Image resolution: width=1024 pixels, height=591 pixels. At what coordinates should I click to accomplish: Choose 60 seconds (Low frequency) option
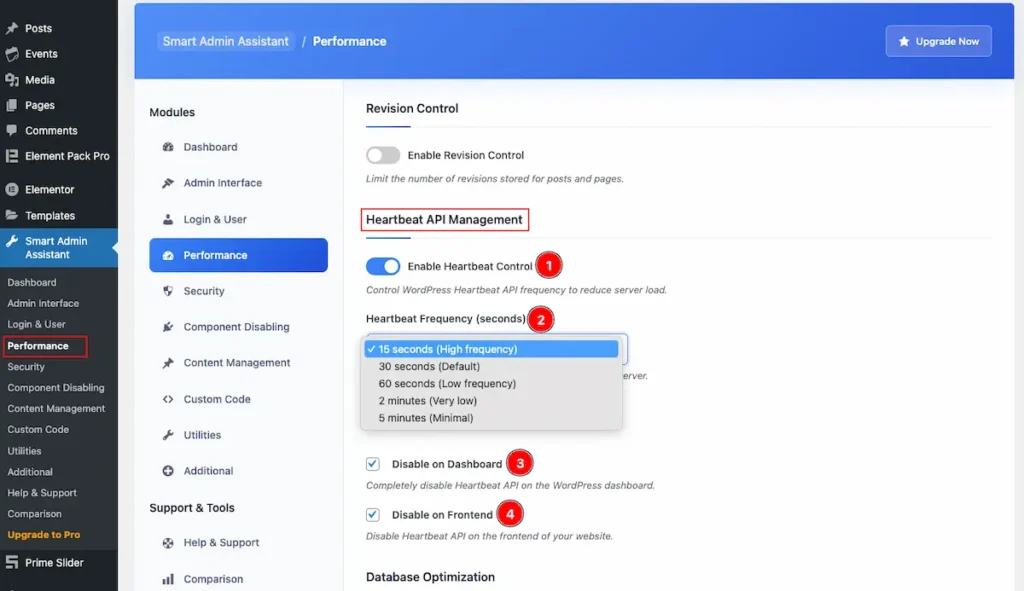(x=491, y=383)
